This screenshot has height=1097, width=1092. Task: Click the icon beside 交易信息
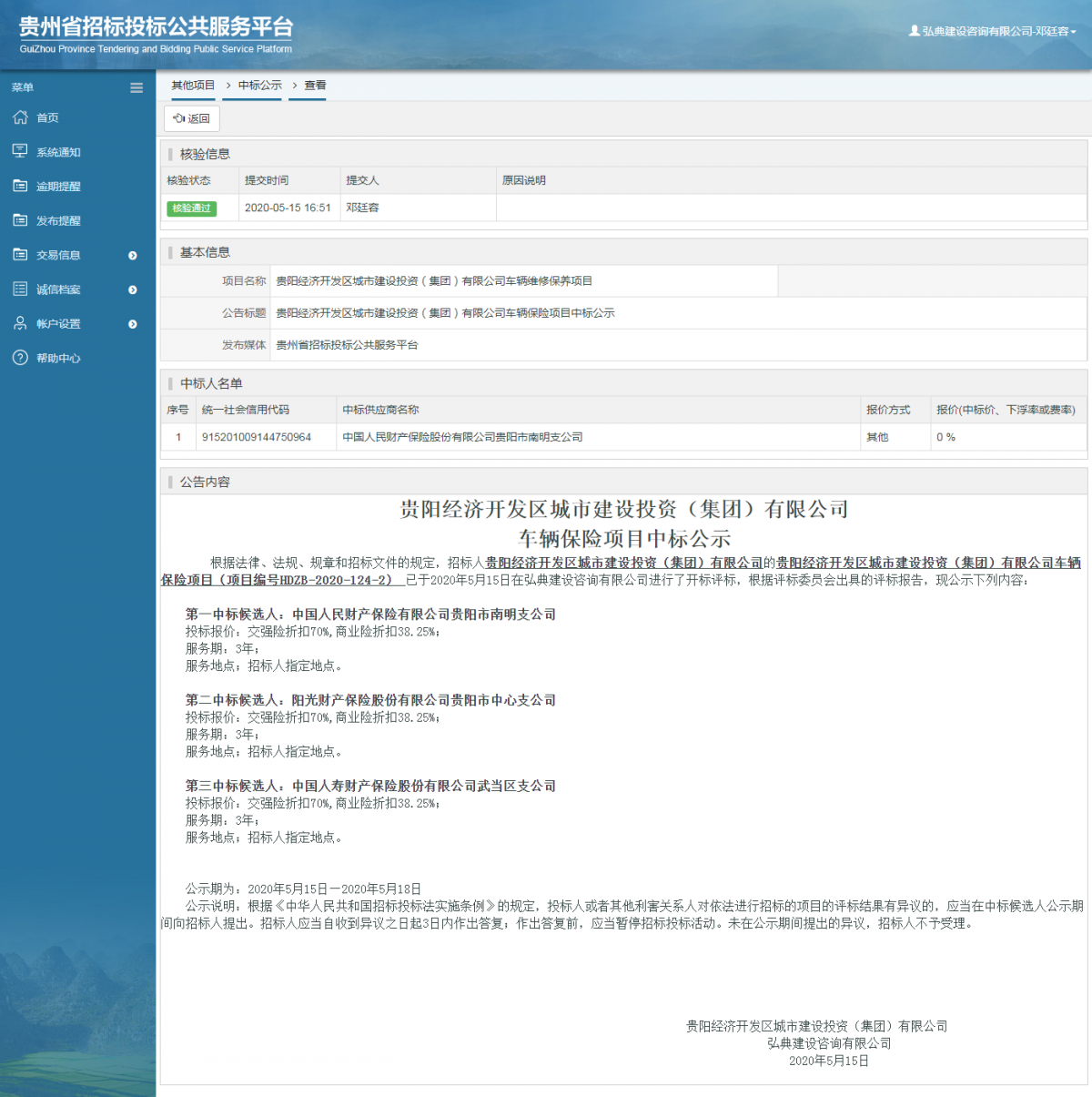pyautogui.click(x=20, y=255)
